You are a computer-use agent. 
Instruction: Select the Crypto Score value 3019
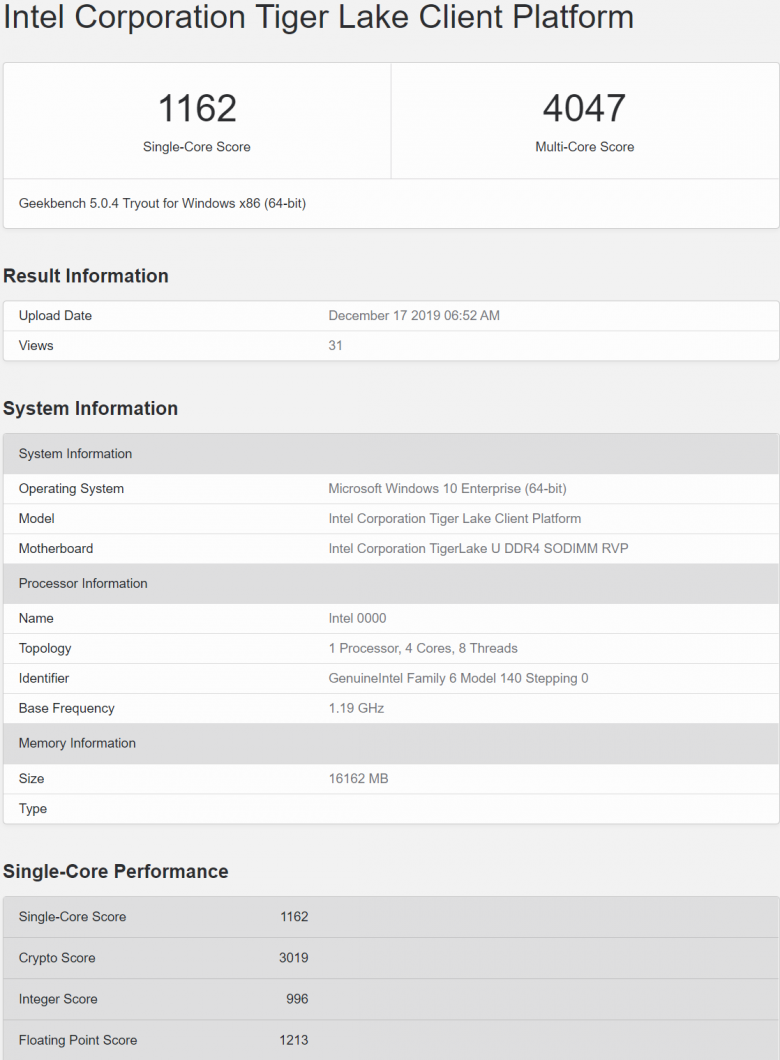(293, 958)
